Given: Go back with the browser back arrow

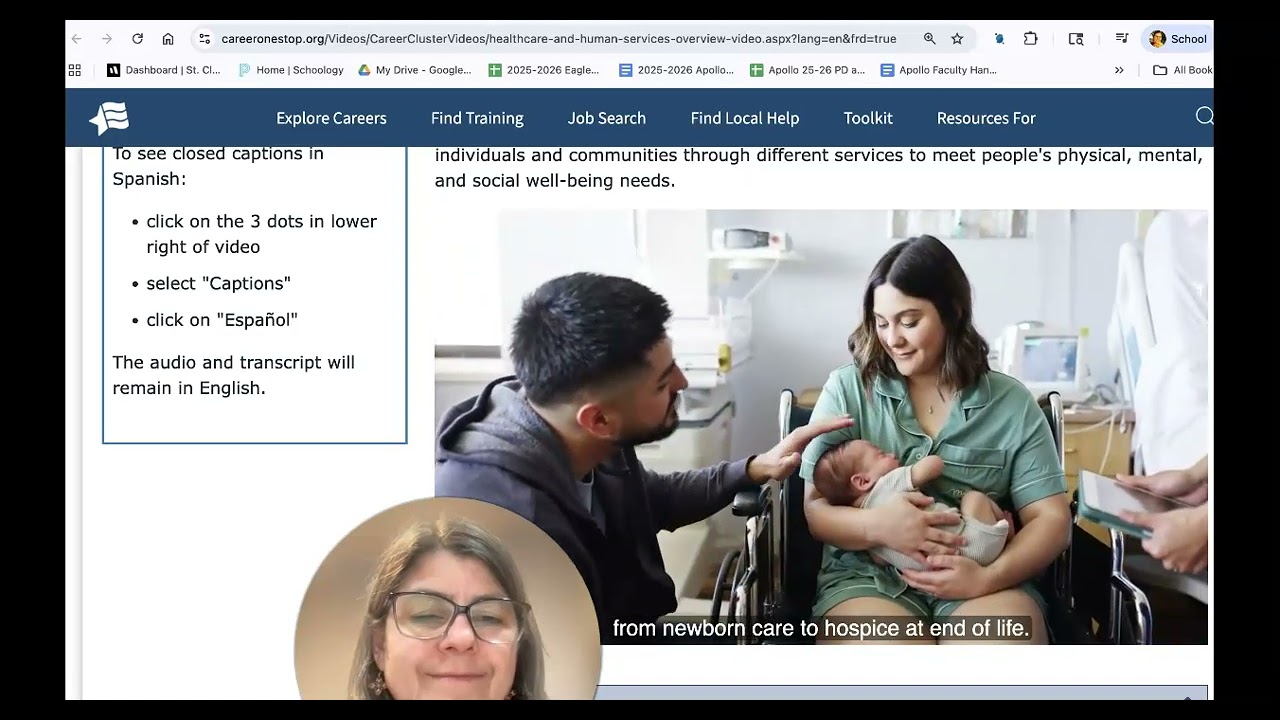Looking at the screenshot, I should pyautogui.click(x=77, y=39).
